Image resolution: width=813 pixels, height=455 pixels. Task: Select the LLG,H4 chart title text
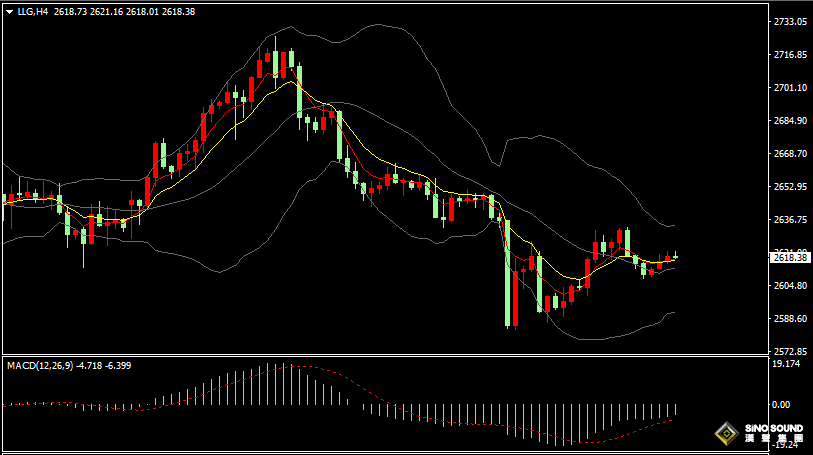click(33, 11)
